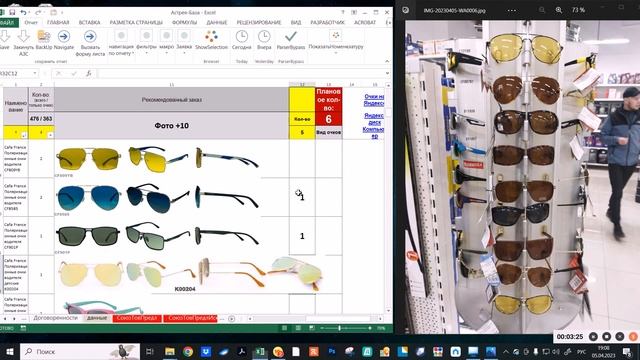Open the ФАЙЛ menu tab

(x=8, y=22)
